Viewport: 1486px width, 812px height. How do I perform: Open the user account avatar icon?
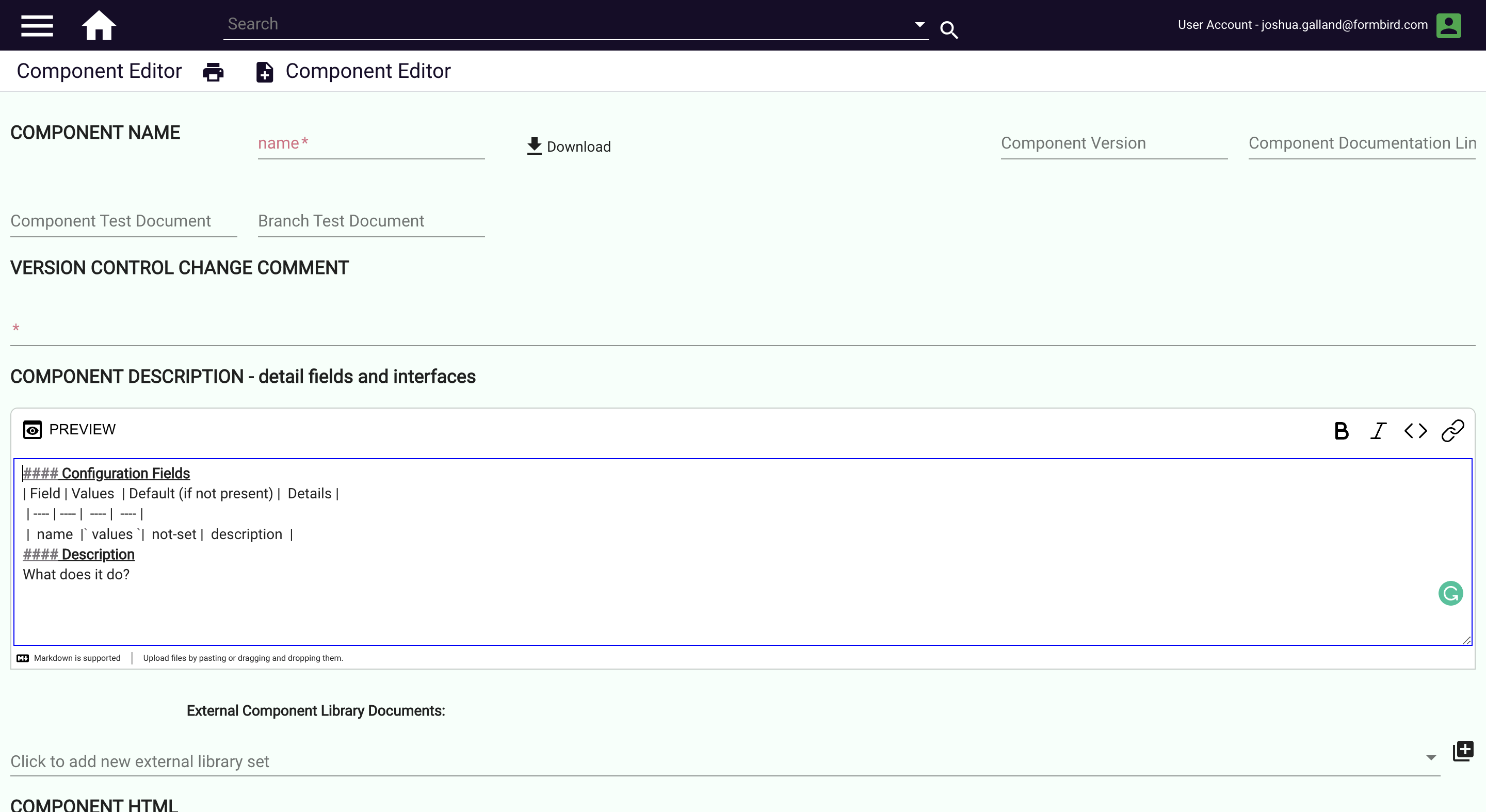coord(1448,25)
